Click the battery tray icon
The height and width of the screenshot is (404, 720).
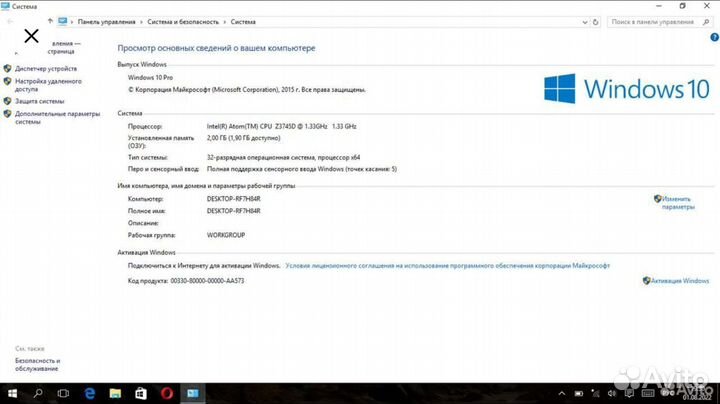(579, 393)
